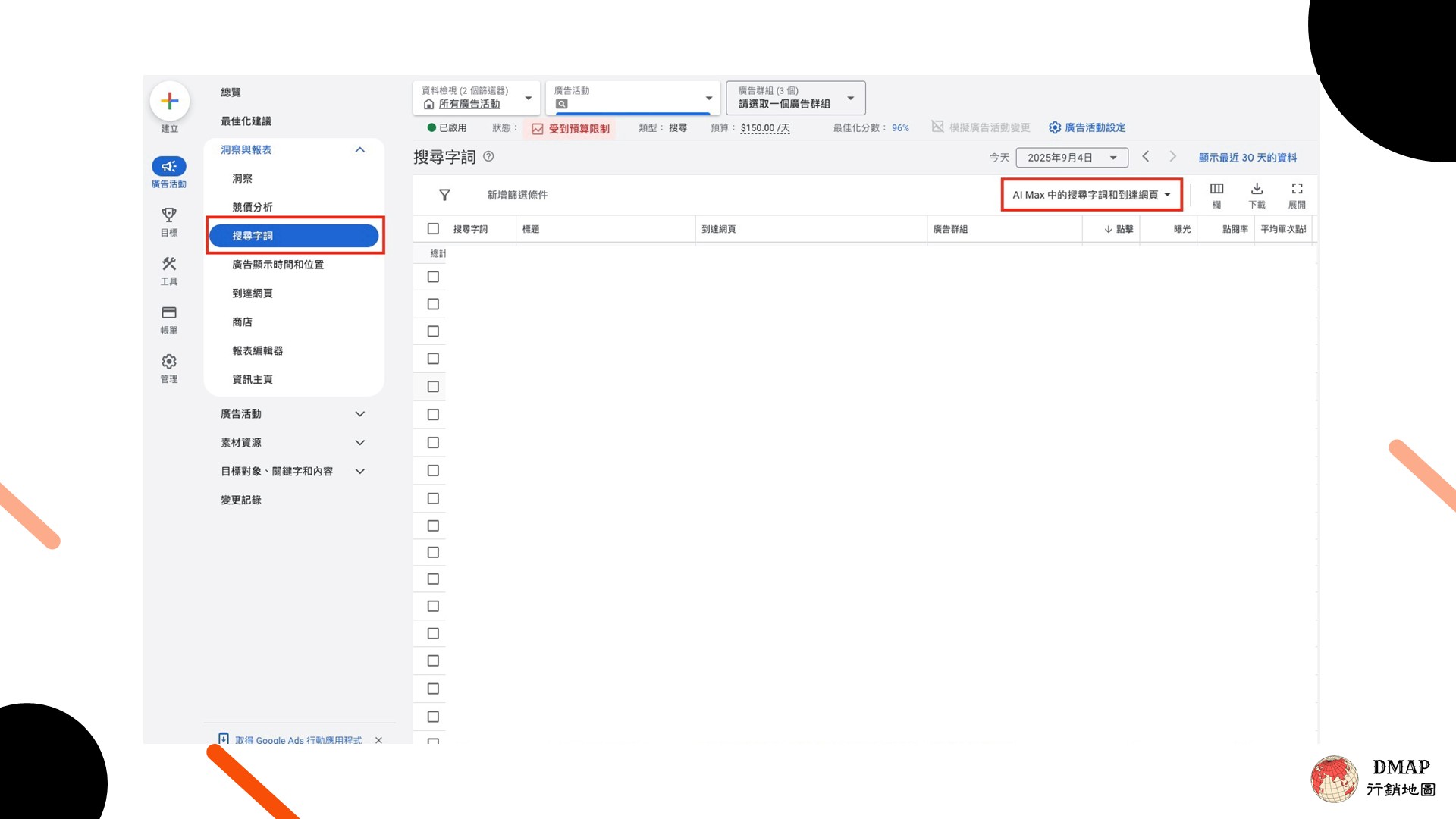The height and width of the screenshot is (819, 1456).
Task: Open the AI Max 搜尋字詞和到達網頁 dropdown
Action: 1091,195
